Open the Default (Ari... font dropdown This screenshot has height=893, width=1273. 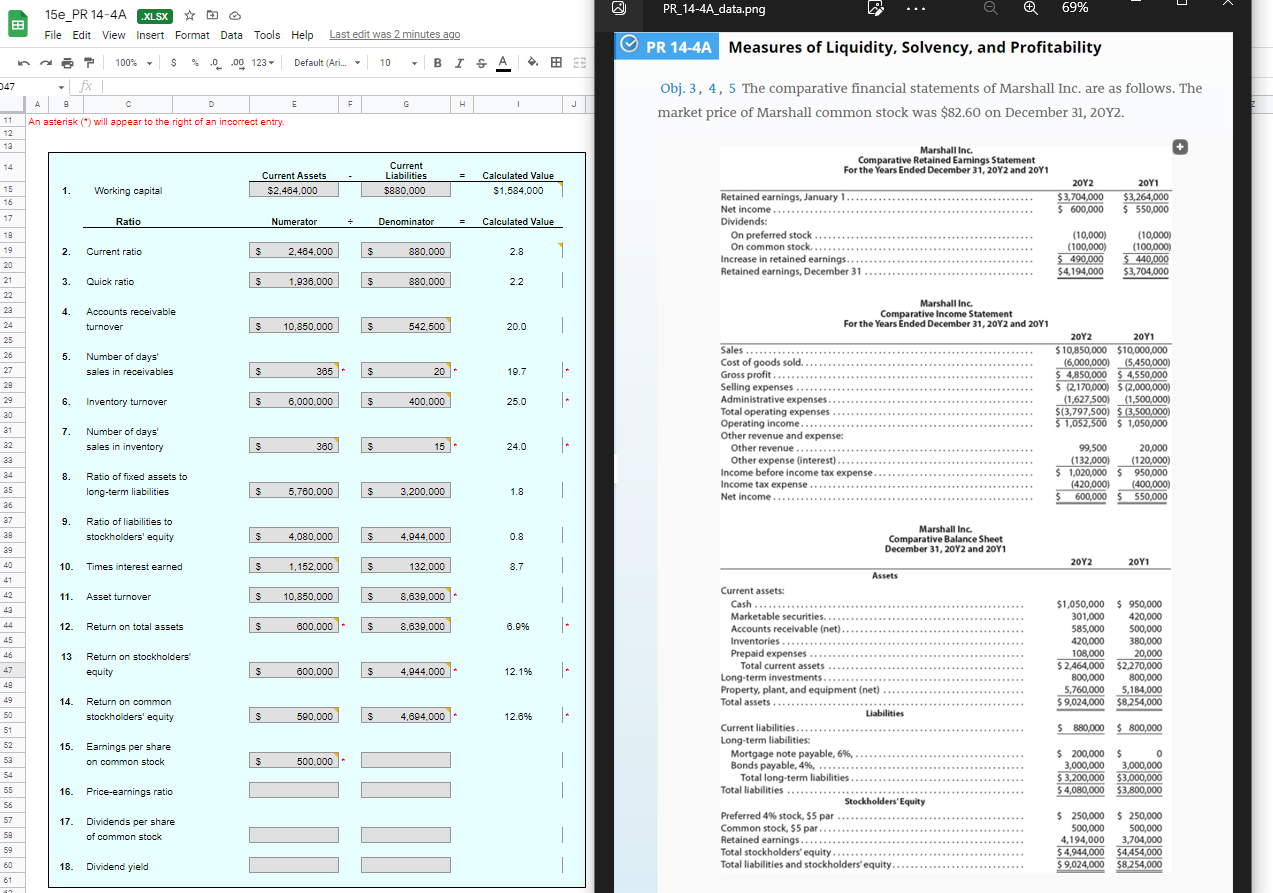pyautogui.click(x=327, y=63)
